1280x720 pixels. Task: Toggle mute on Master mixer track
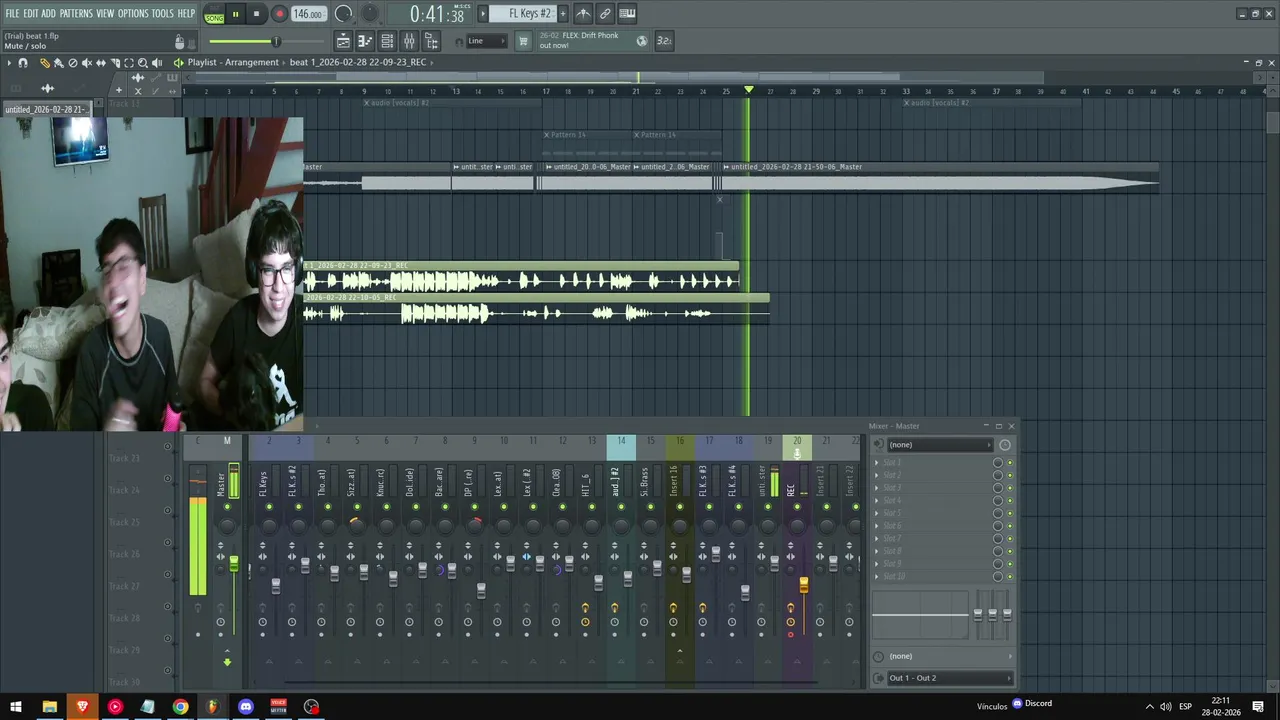point(227,507)
